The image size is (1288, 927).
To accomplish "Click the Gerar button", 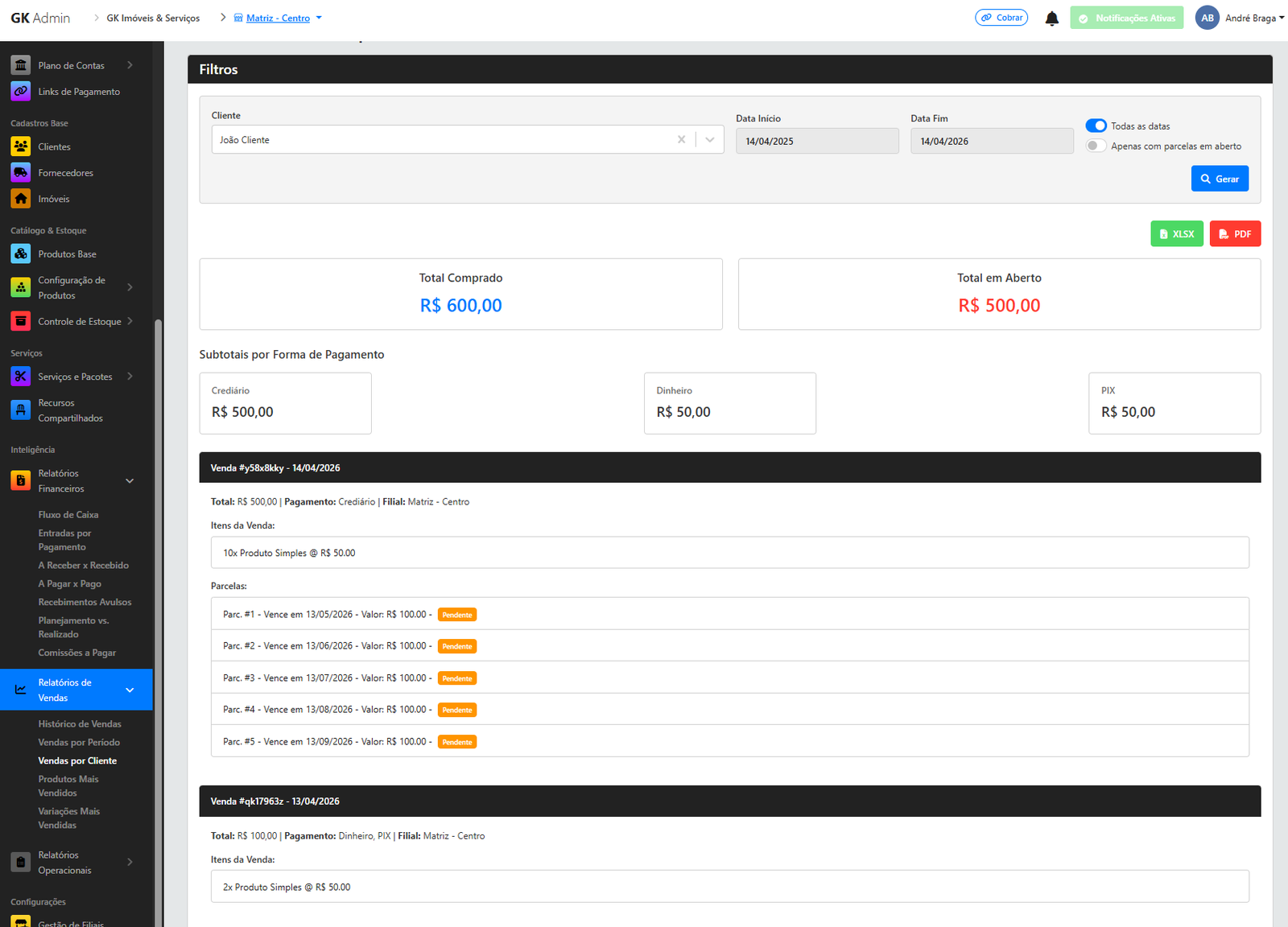I will point(1220,179).
